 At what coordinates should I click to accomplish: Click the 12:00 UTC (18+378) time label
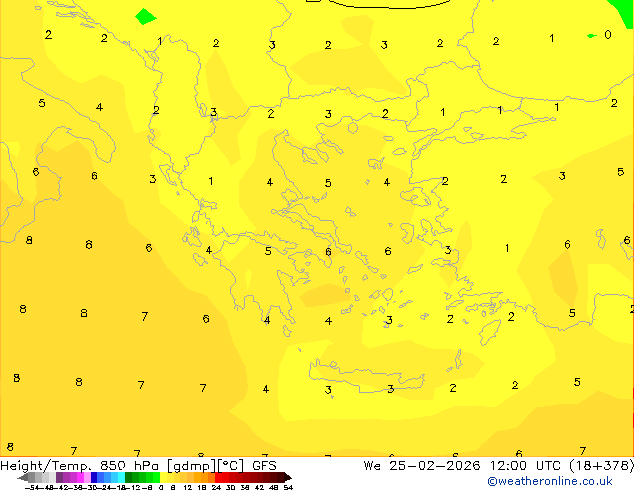[562, 466]
